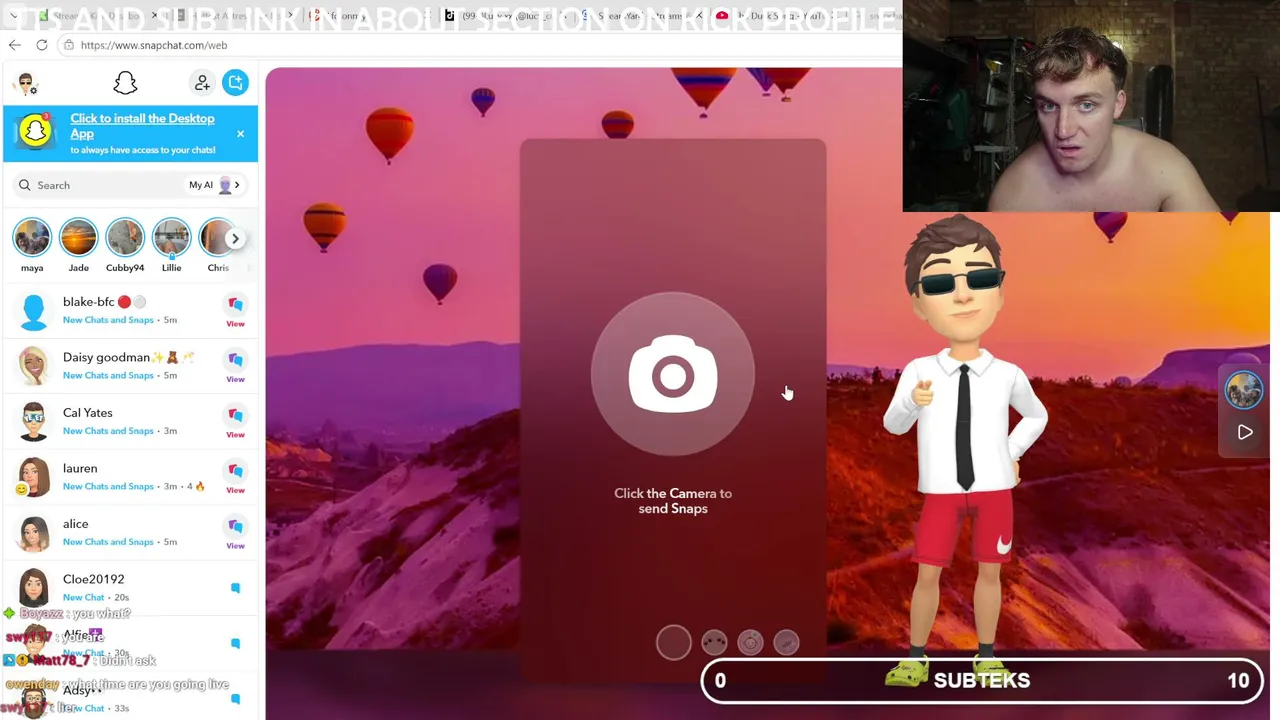Click the yellow Snapchat app icon in banner
The height and width of the screenshot is (720, 1280).
[35, 132]
